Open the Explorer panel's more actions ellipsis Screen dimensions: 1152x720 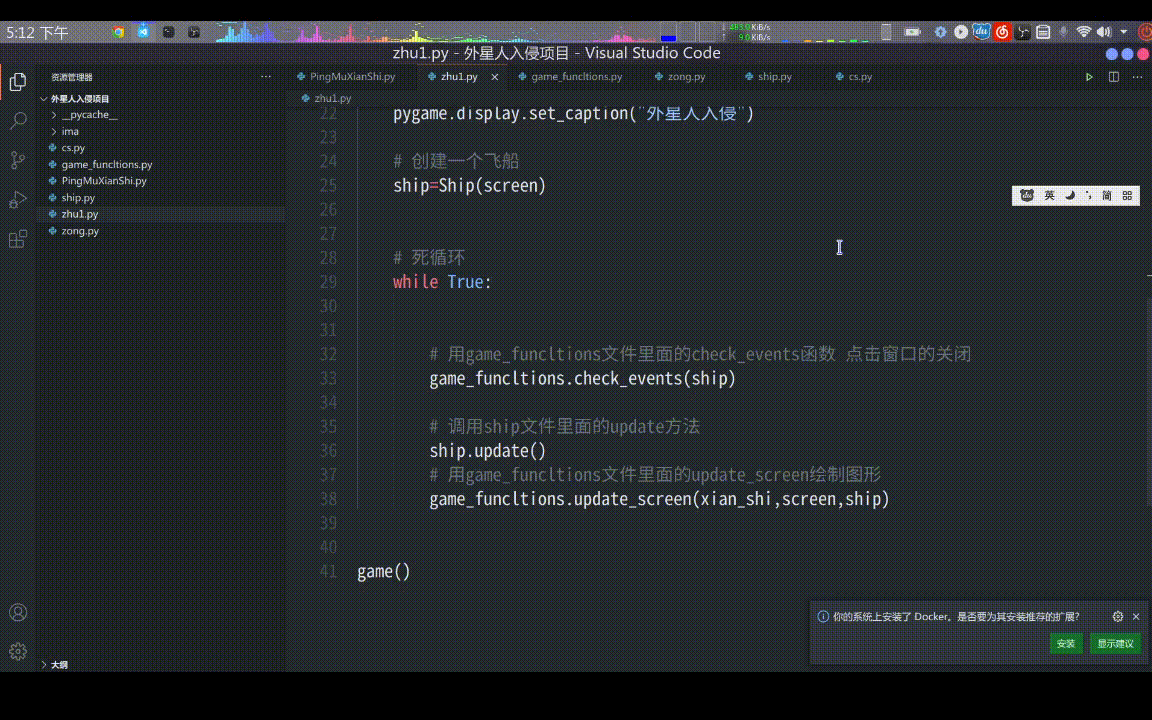point(265,76)
